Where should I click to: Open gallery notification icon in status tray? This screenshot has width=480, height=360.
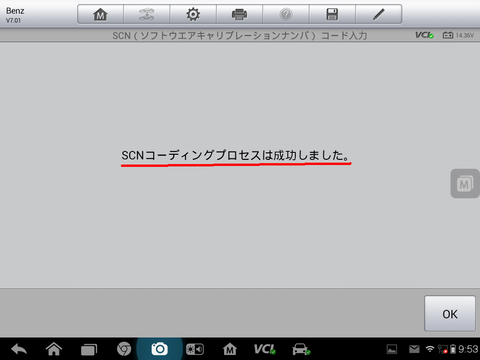pos(392,349)
